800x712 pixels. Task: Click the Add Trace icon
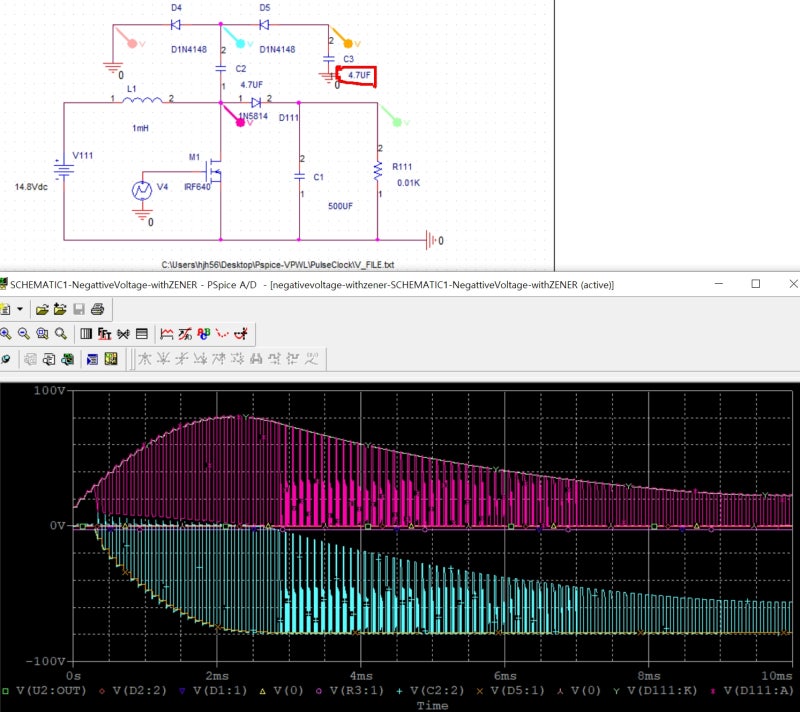click(167, 333)
